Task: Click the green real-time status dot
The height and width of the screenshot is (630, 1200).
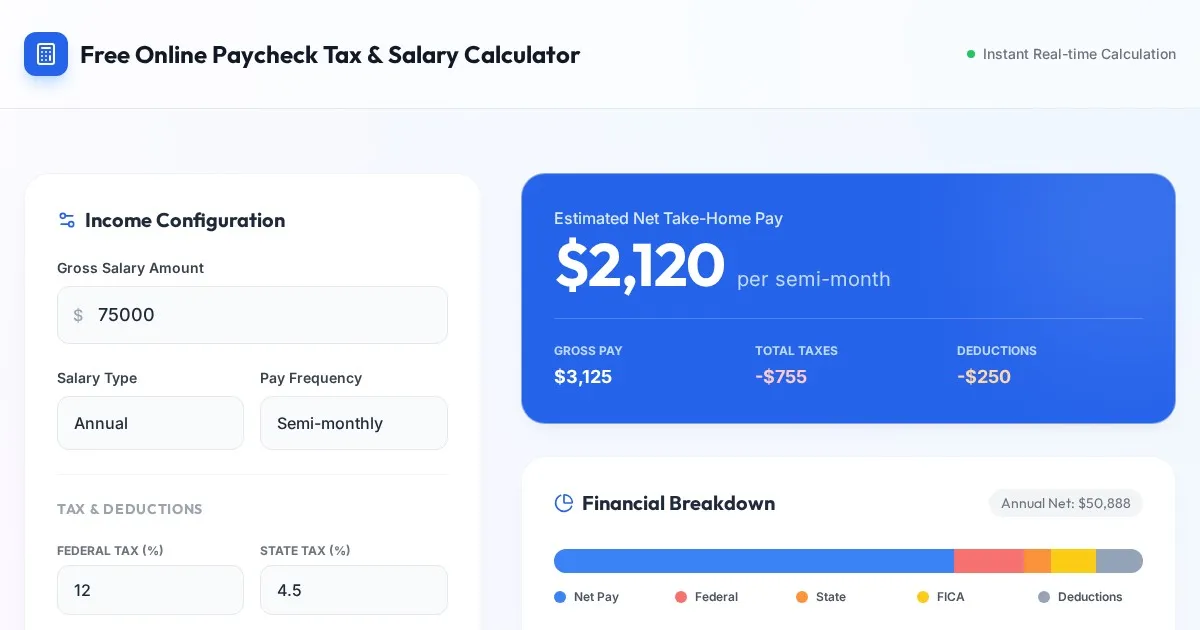Action: 971,54
